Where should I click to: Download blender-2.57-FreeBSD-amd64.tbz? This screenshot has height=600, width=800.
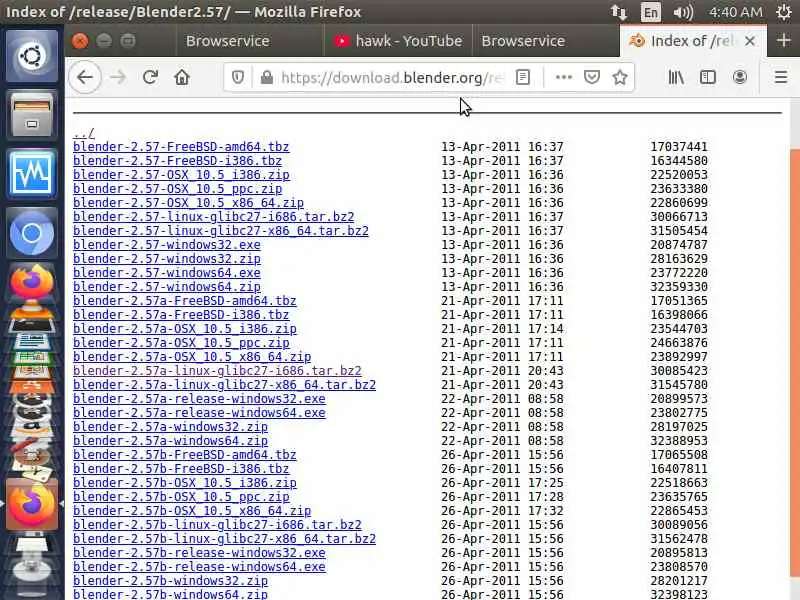tap(181, 147)
